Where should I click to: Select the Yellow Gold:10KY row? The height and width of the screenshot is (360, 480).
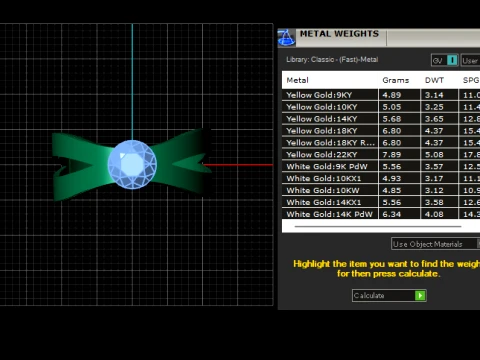click(x=381, y=107)
